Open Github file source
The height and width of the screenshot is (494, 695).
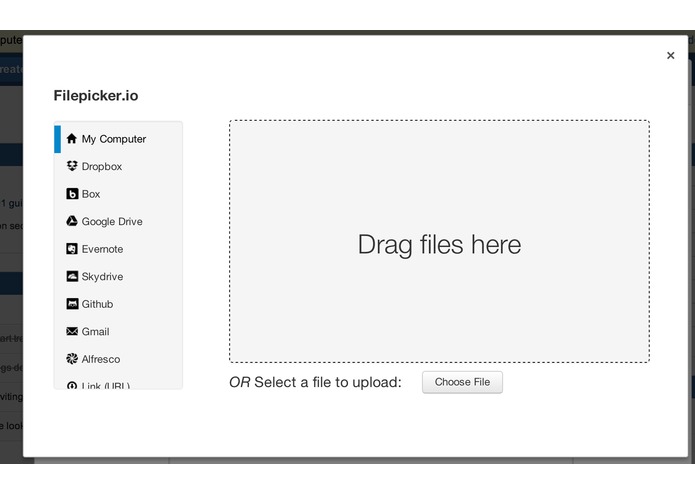pyautogui.click(x=118, y=304)
